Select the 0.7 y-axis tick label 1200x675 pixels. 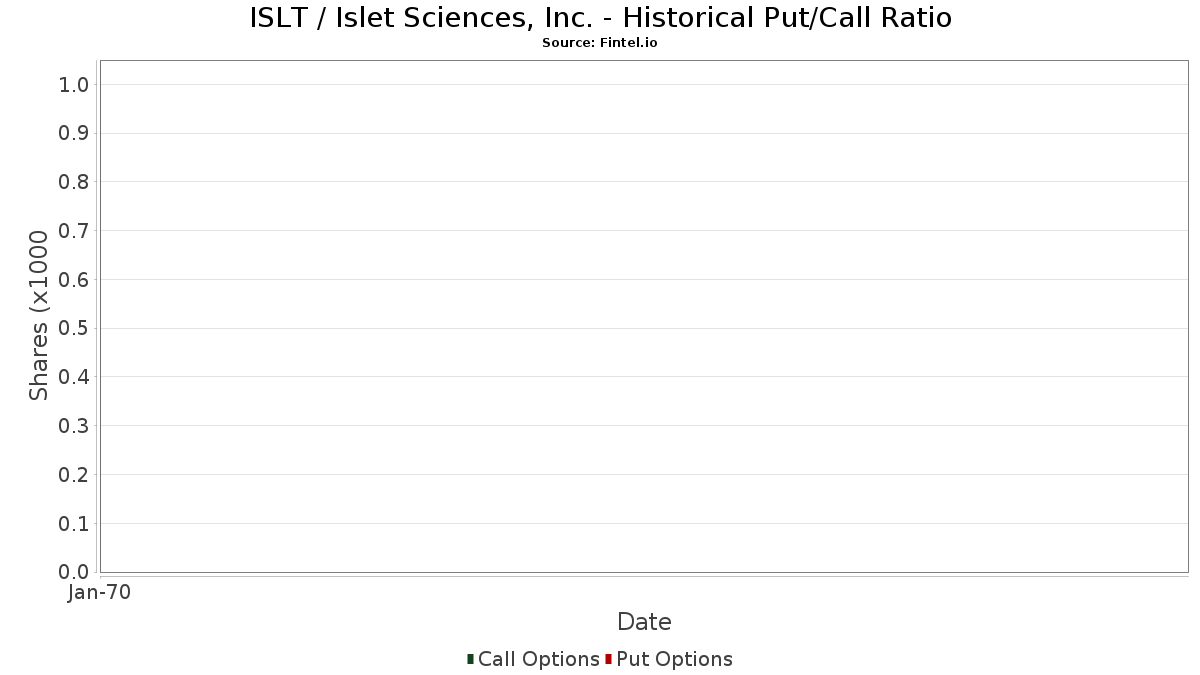(x=75, y=231)
